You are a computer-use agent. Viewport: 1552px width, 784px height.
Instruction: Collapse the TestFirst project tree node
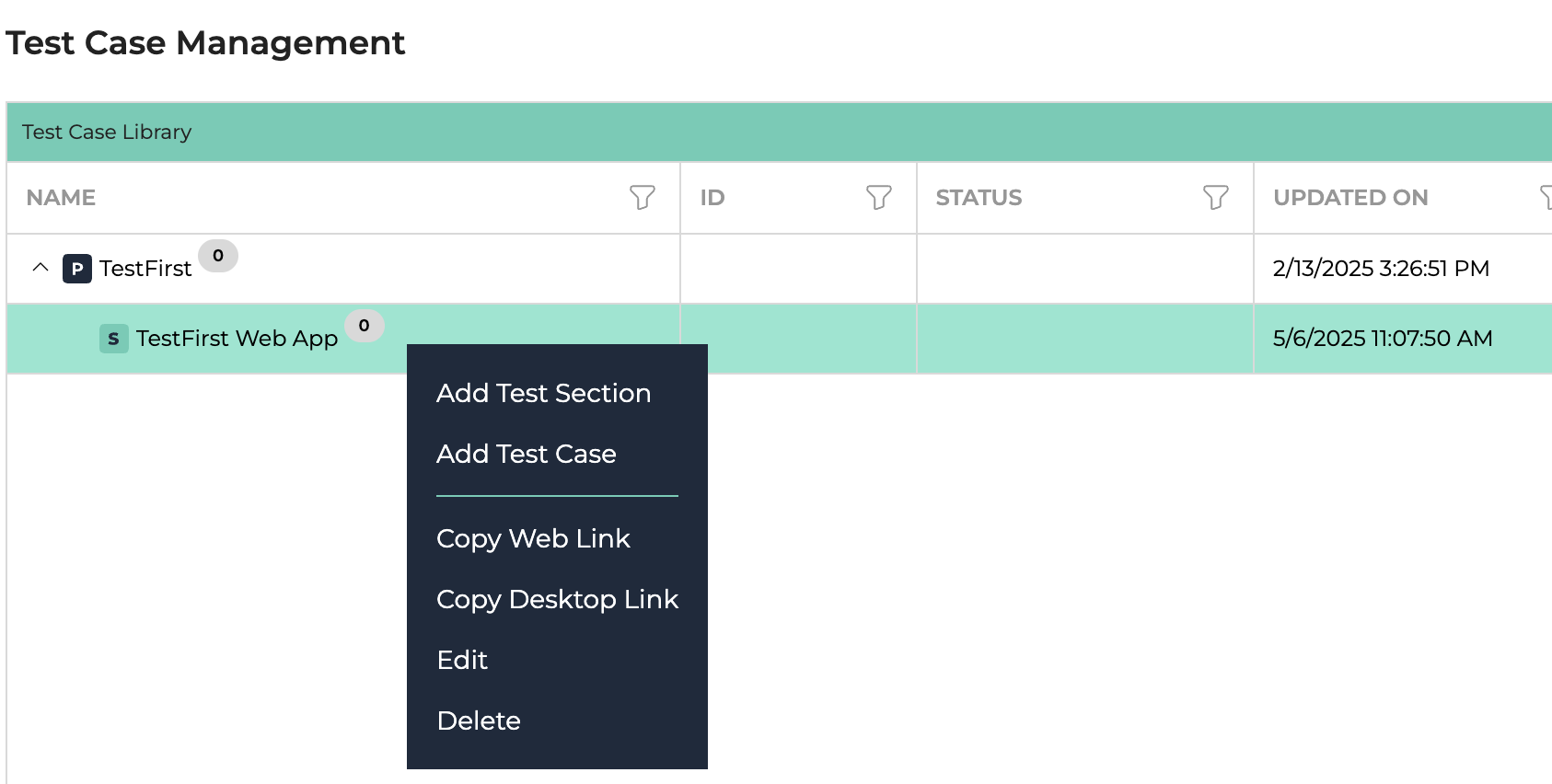(41, 268)
